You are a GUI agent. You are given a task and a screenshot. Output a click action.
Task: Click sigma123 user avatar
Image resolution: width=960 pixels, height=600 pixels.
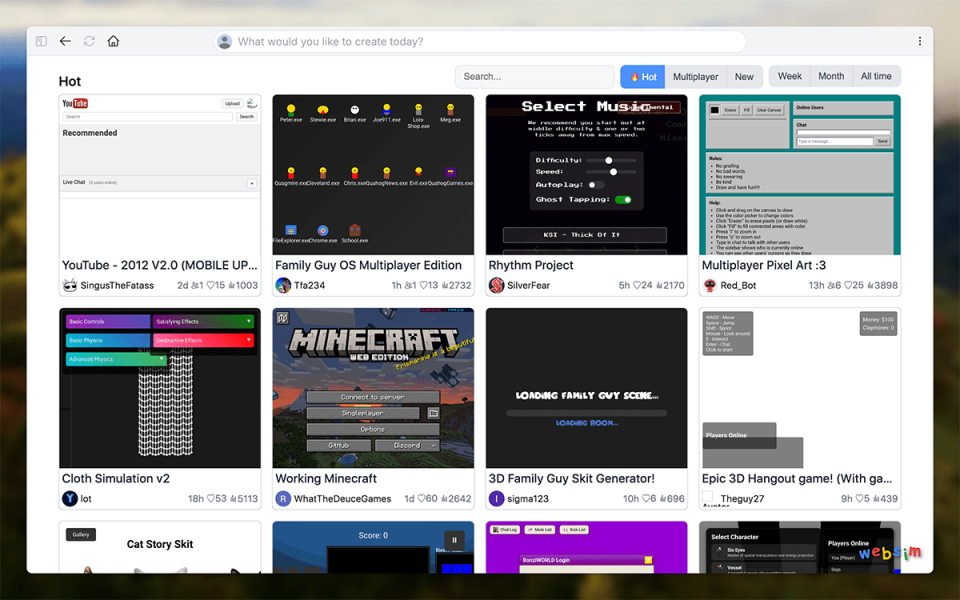tap(496, 498)
